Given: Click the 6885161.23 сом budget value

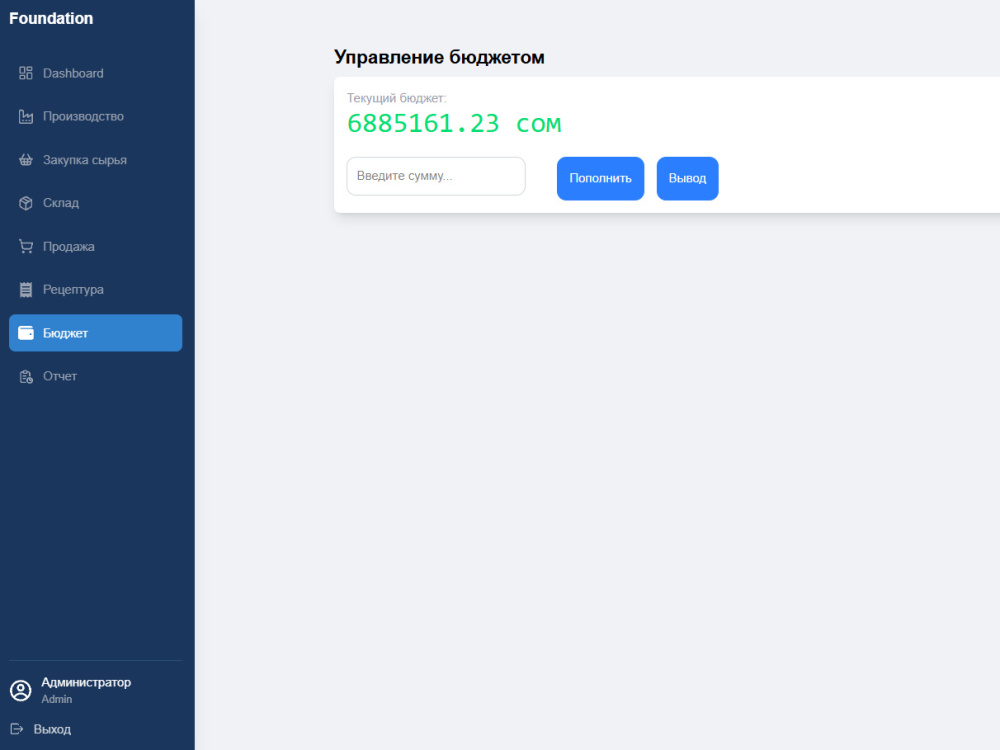Looking at the screenshot, I should coord(454,124).
